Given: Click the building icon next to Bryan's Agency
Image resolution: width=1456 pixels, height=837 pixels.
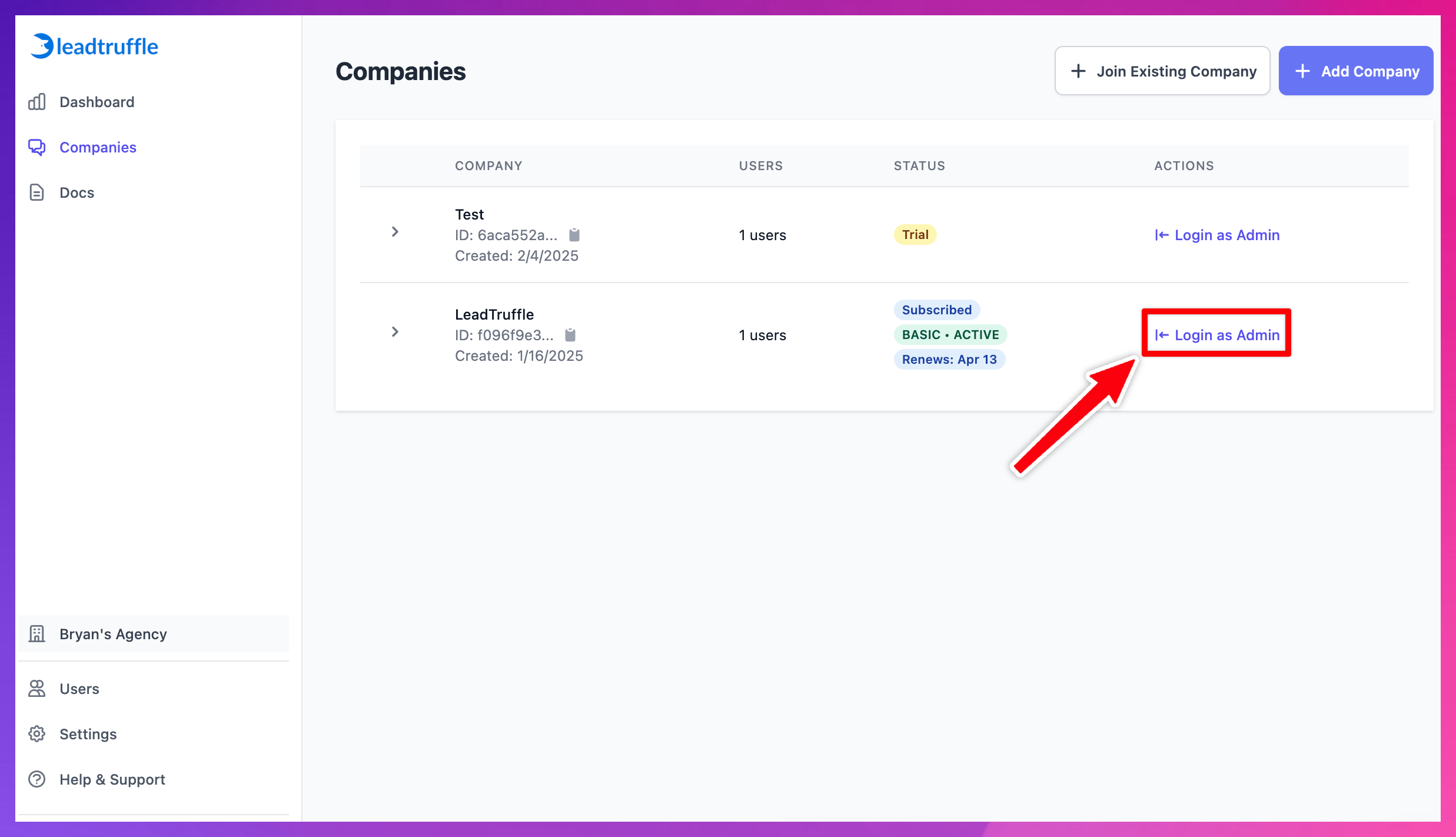Looking at the screenshot, I should [36, 634].
